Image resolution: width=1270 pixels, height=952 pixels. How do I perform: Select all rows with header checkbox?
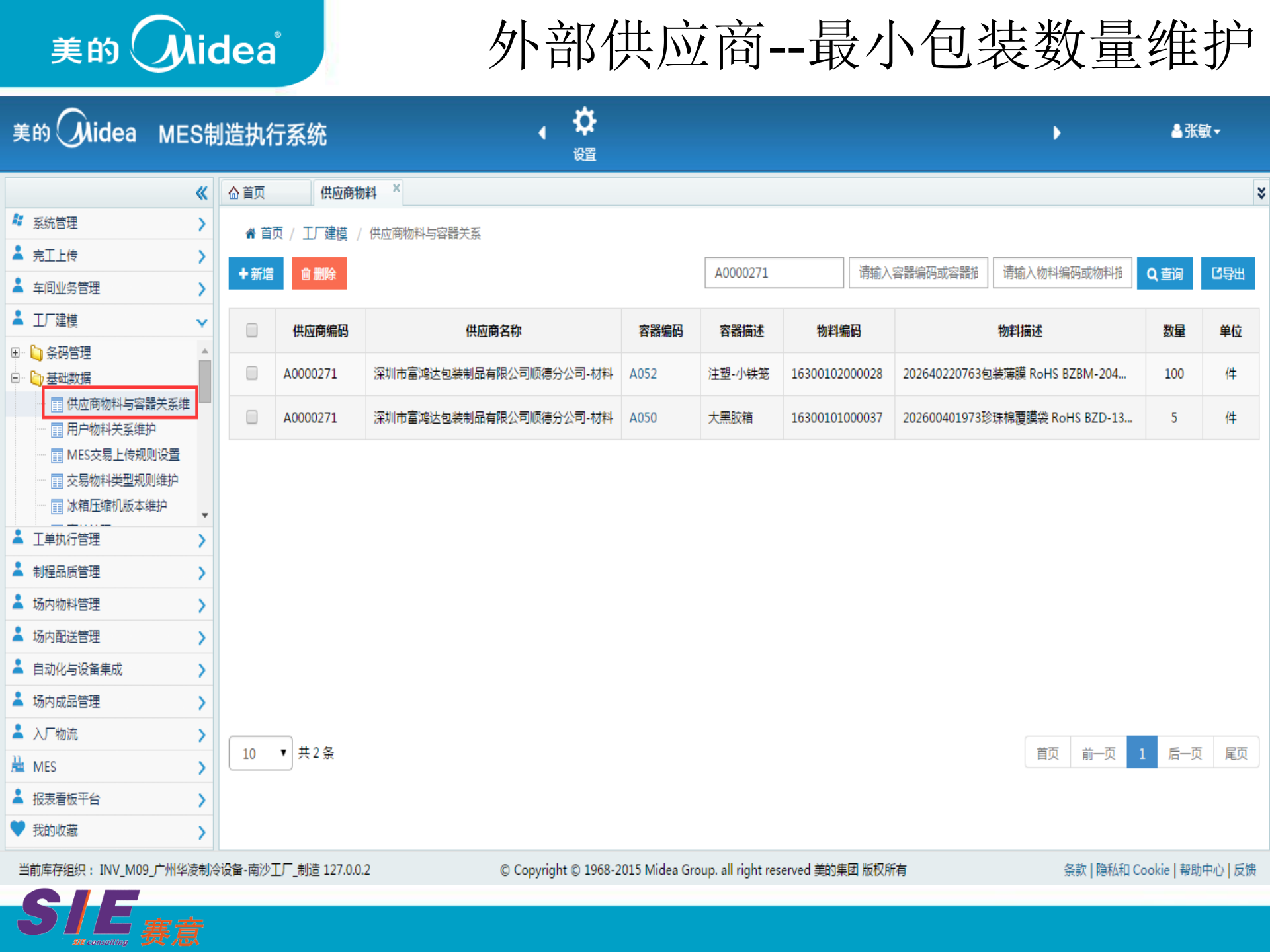(x=251, y=331)
